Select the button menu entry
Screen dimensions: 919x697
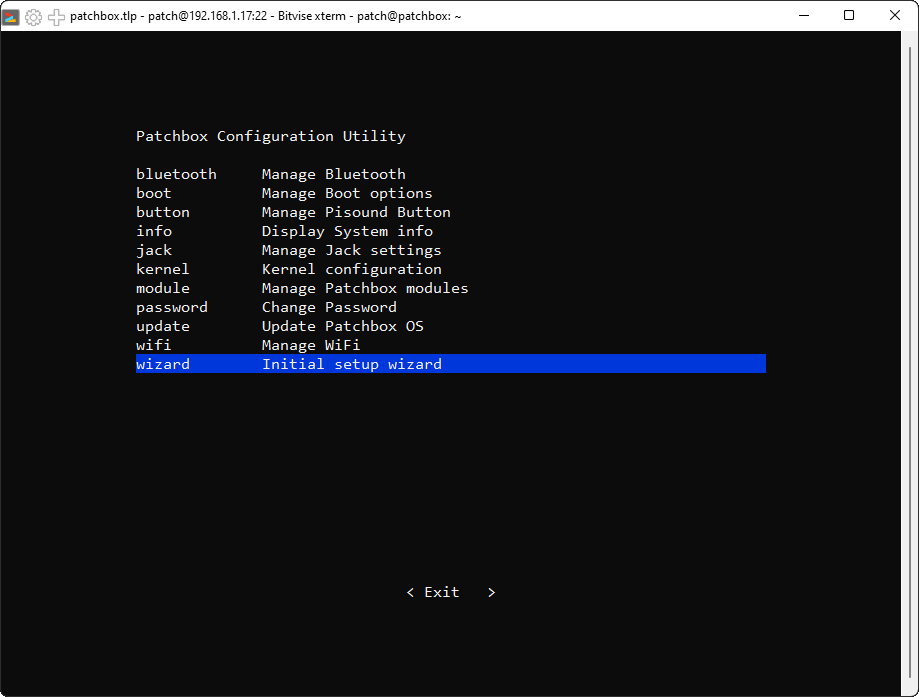click(163, 212)
